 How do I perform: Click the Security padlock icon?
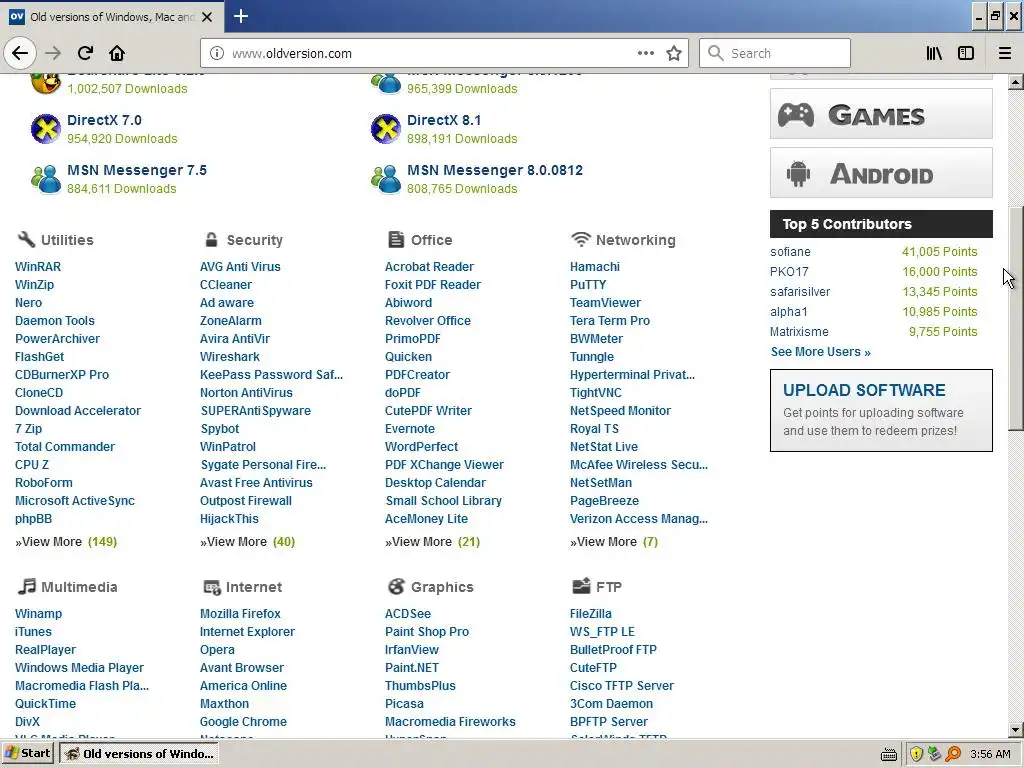click(211, 240)
